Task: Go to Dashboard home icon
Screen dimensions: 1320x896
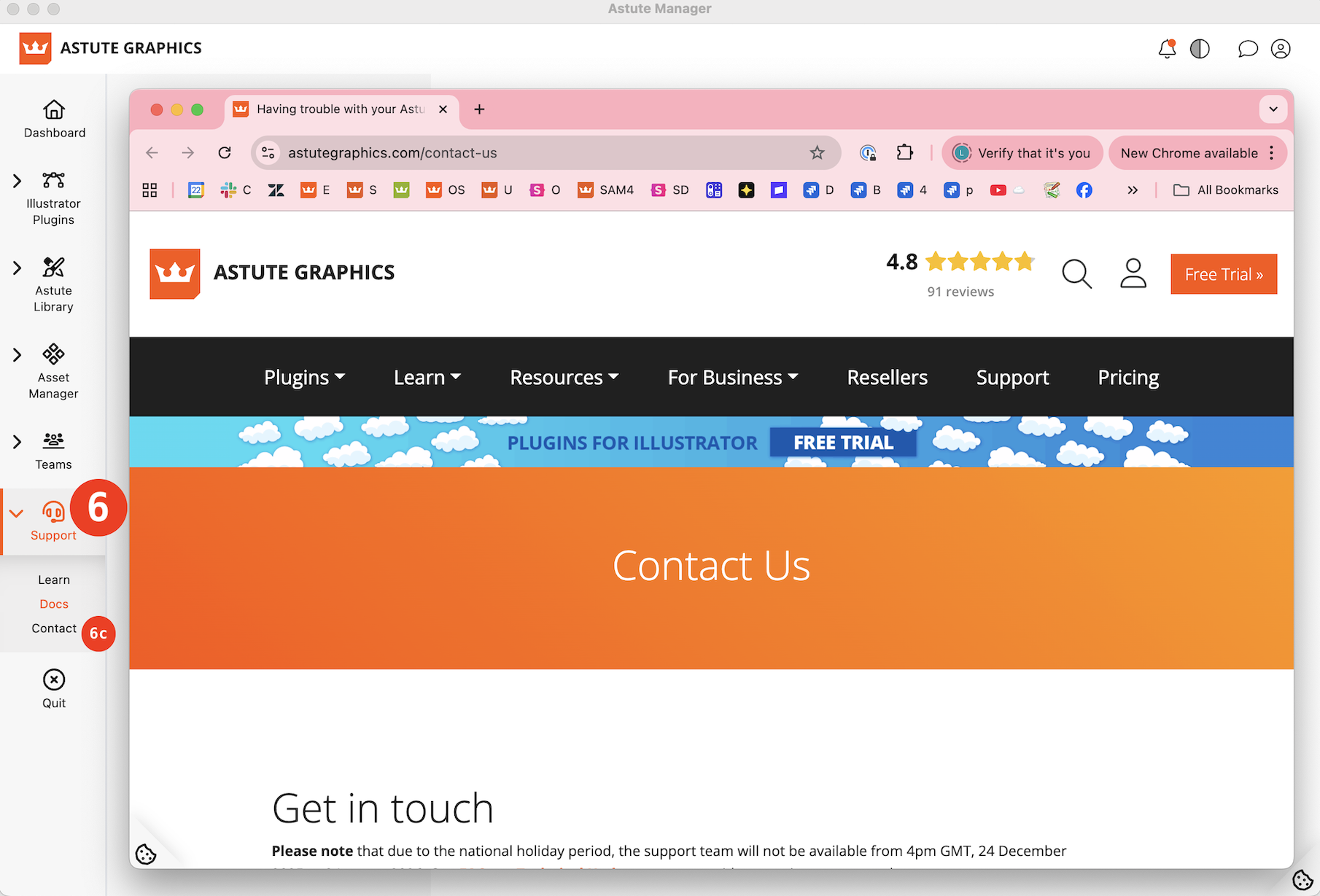Action: (54, 110)
